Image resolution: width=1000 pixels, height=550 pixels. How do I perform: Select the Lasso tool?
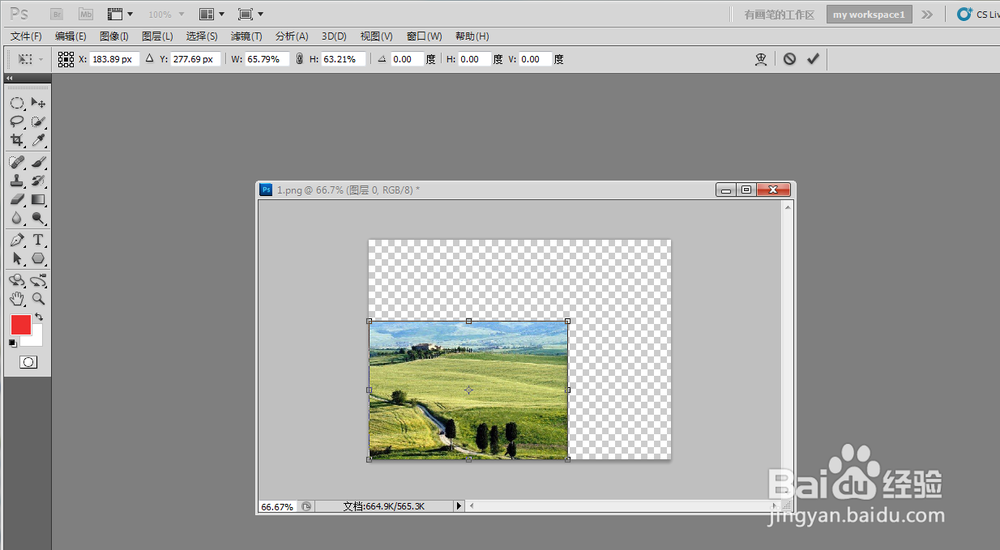(17, 121)
